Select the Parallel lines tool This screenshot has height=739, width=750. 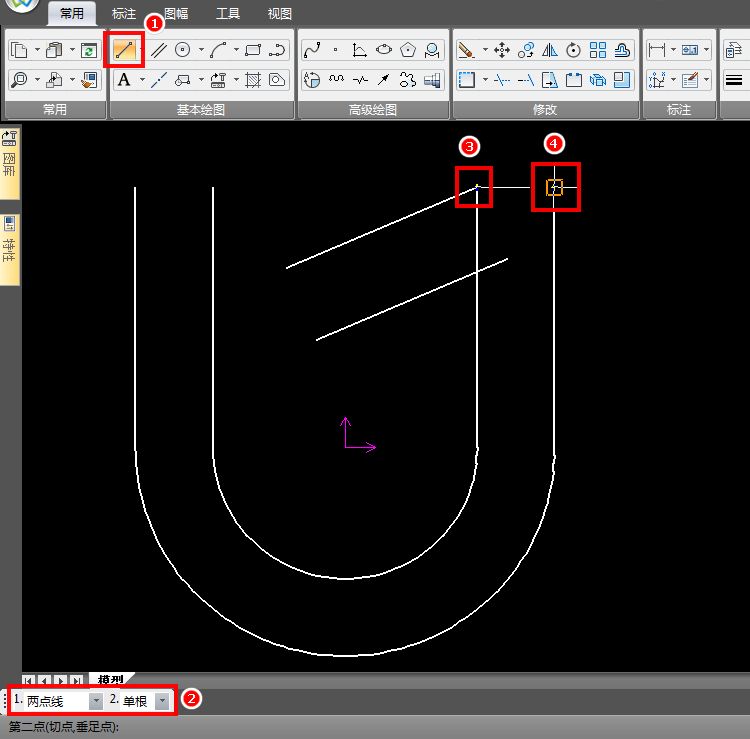[x=158, y=49]
